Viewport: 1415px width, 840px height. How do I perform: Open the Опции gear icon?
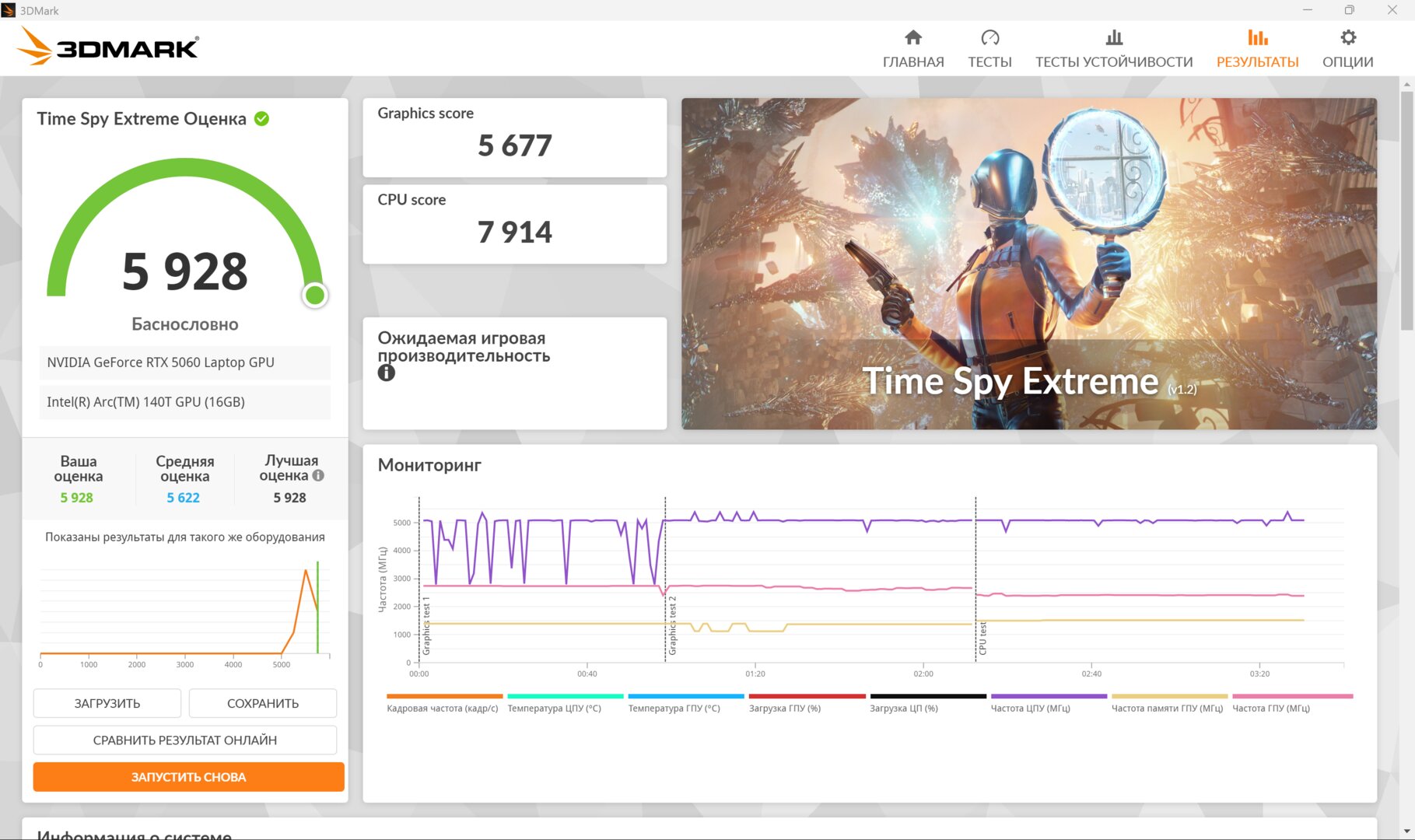click(x=1348, y=37)
